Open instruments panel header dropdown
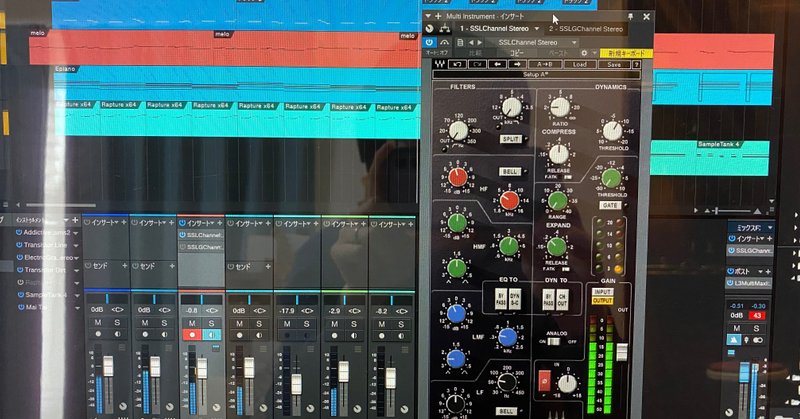 [66, 220]
